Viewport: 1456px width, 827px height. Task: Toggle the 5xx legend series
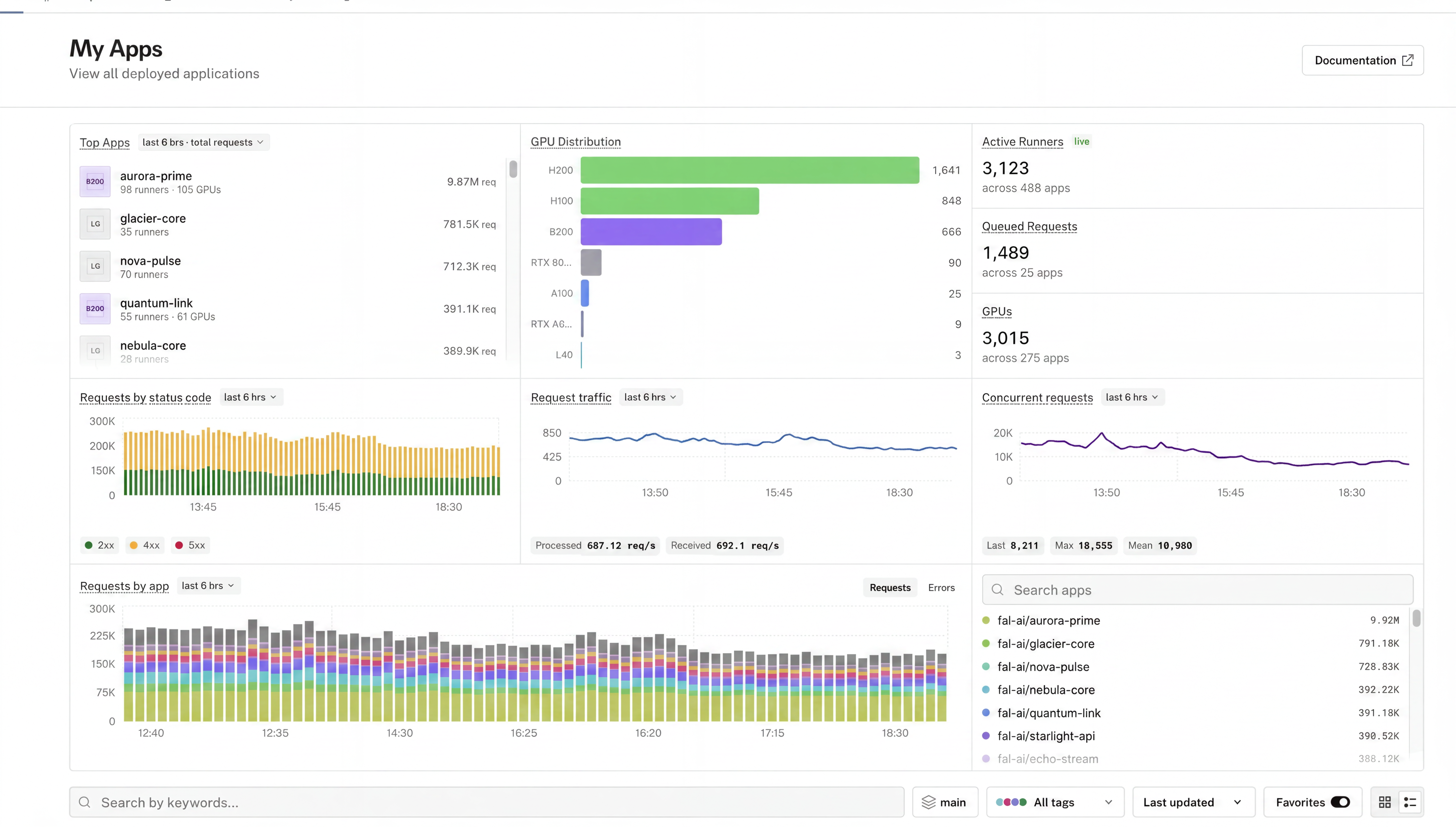click(190, 545)
